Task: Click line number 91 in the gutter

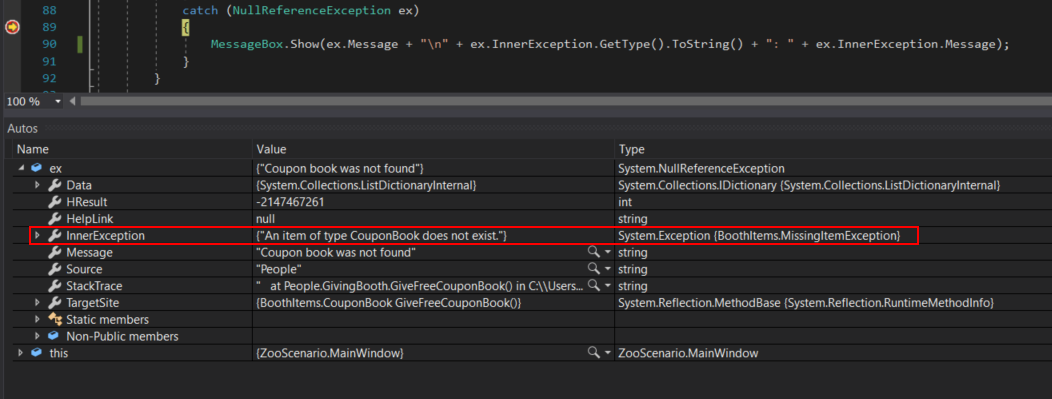Action: pos(50,61)
